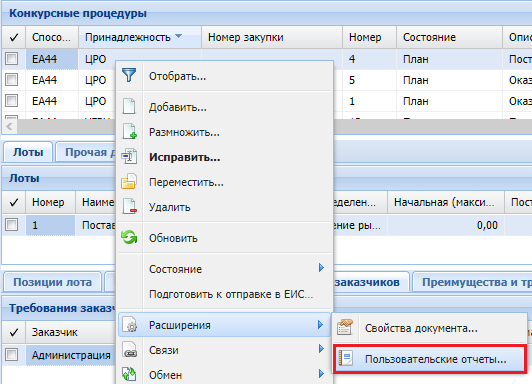The width and height of the screenshot is (532, 384).
Task: Select the 0,00 price cell in Лоты
Action: [x=445, y=225]
